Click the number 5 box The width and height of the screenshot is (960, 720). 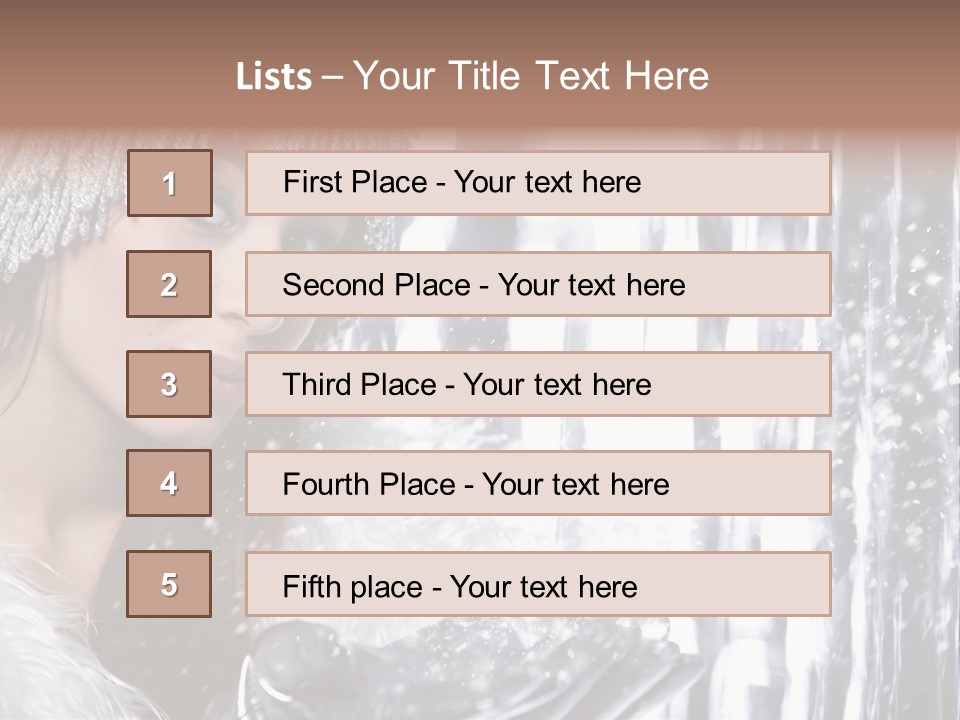pyautogui.click(x=169, y=584)
